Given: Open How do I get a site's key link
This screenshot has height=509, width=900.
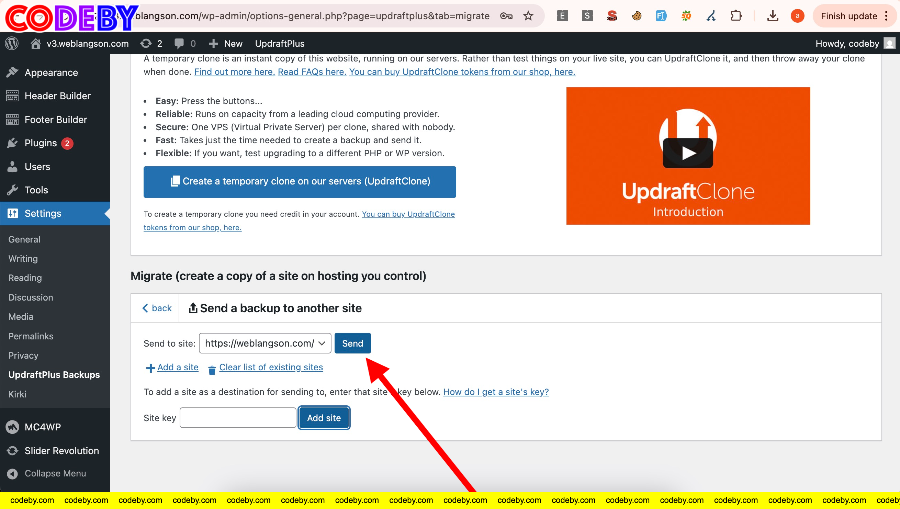Looking at the screenshot, I should 496,392.
